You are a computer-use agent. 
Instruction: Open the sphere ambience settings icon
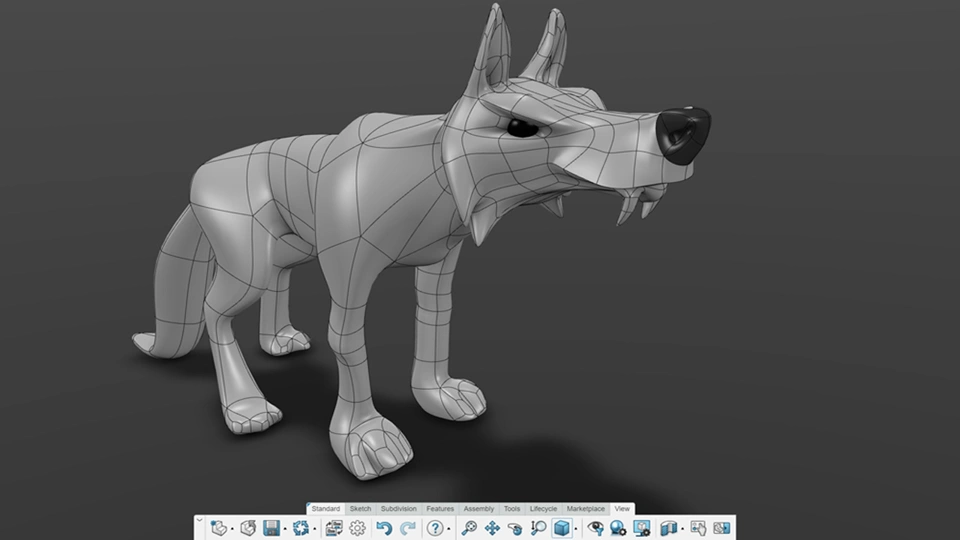click(x=618, y=528)
